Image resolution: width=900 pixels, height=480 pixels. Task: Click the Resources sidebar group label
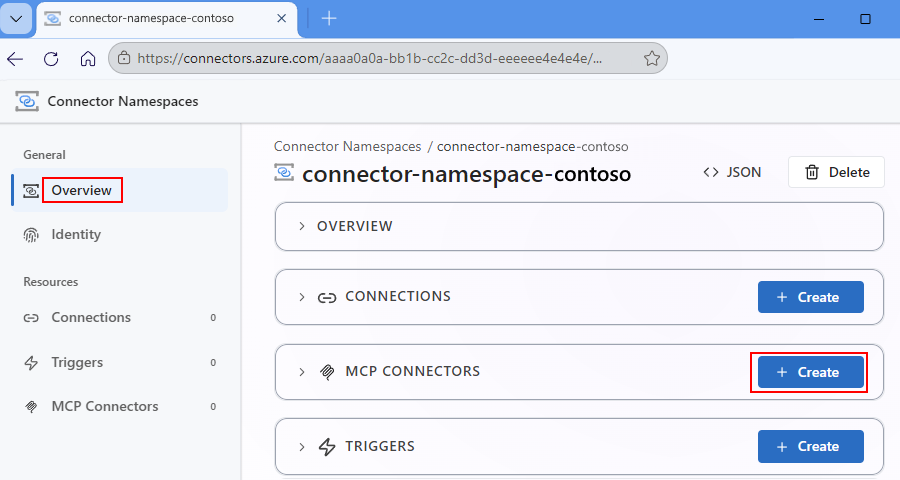pos(51,282)
